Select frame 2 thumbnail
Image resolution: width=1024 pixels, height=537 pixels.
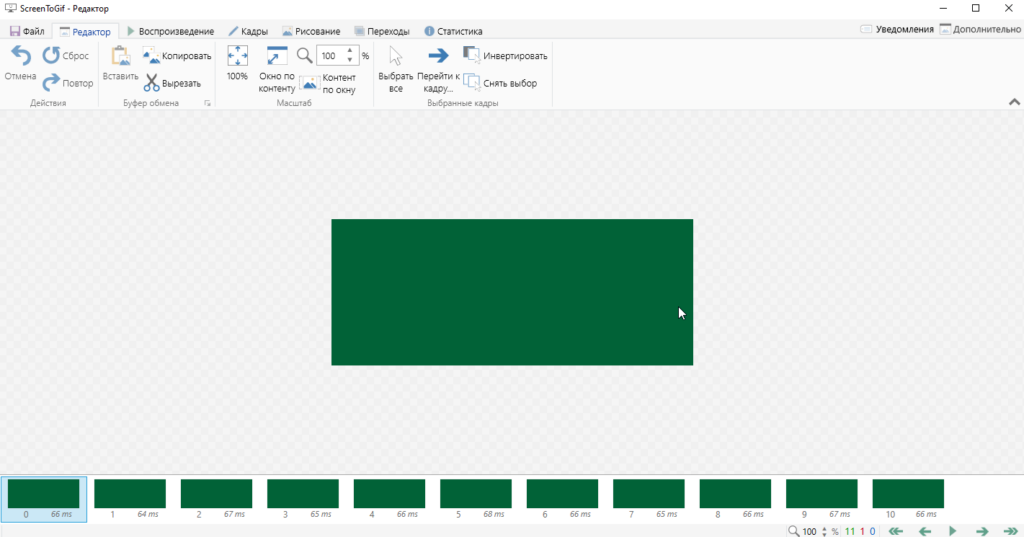(216, 499)
